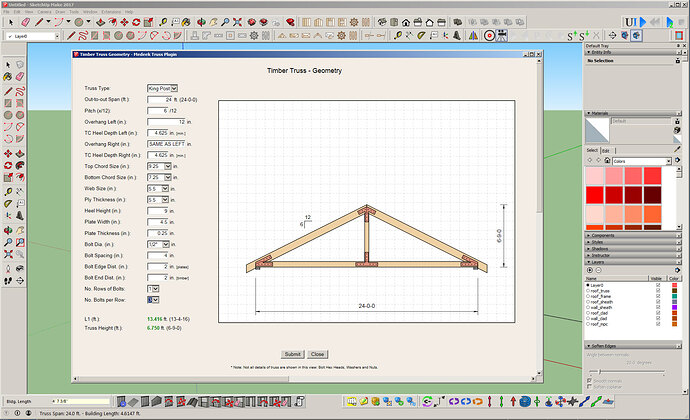
Task: Click the Add Layer plus icon
Action: [590, 270]
